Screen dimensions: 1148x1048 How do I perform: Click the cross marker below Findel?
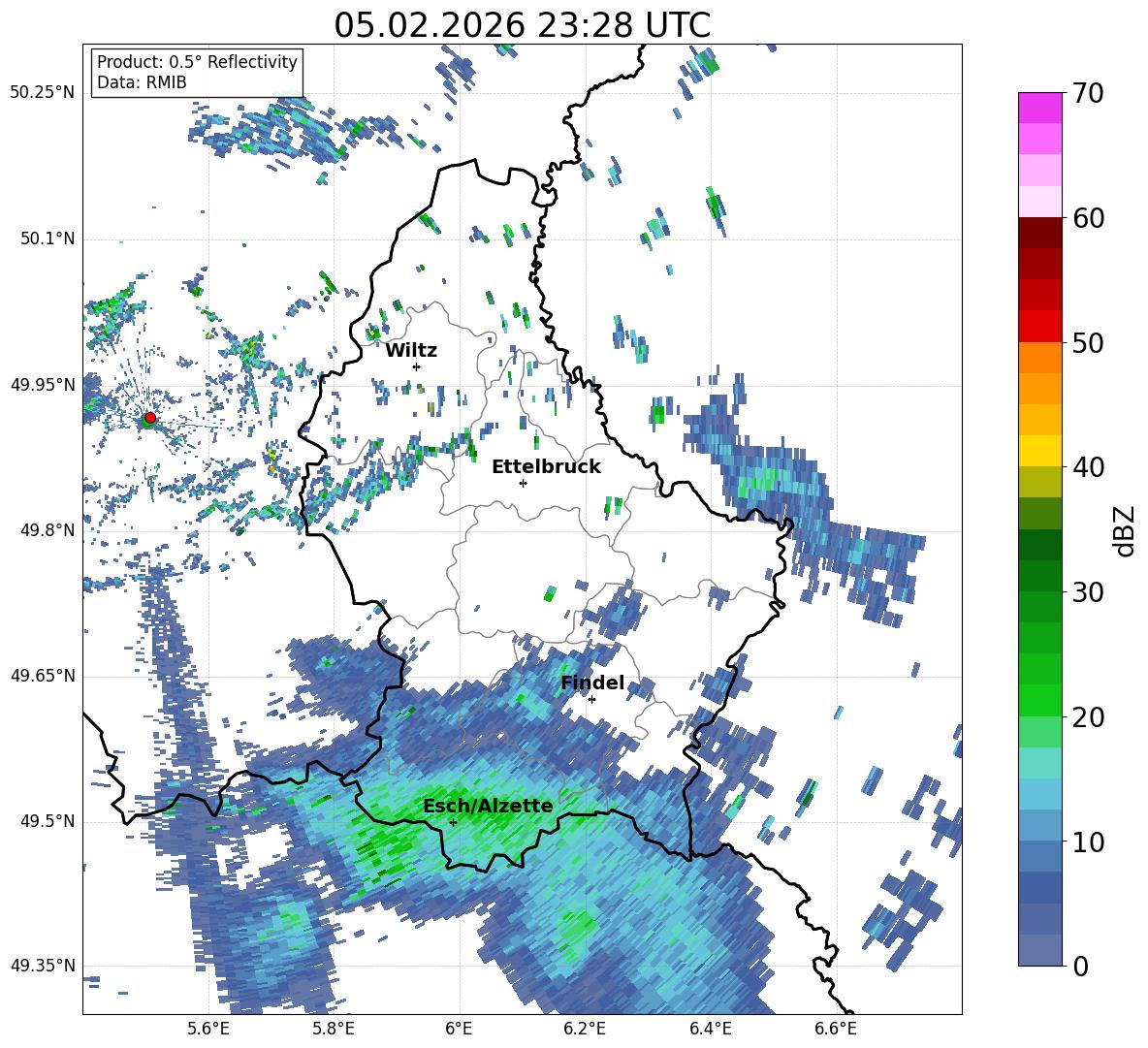pos(591,700)
